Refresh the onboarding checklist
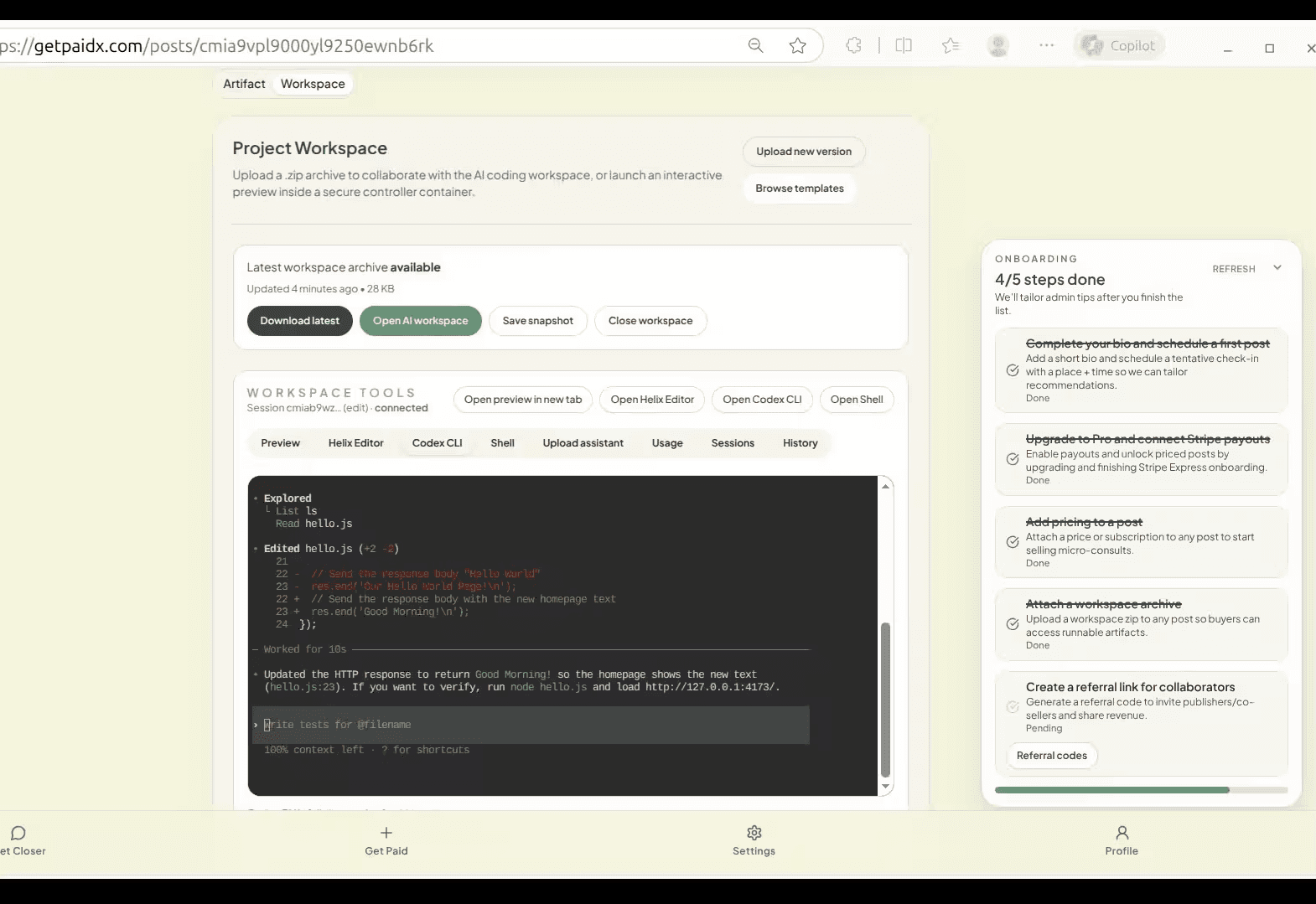 pos(1234,269)
